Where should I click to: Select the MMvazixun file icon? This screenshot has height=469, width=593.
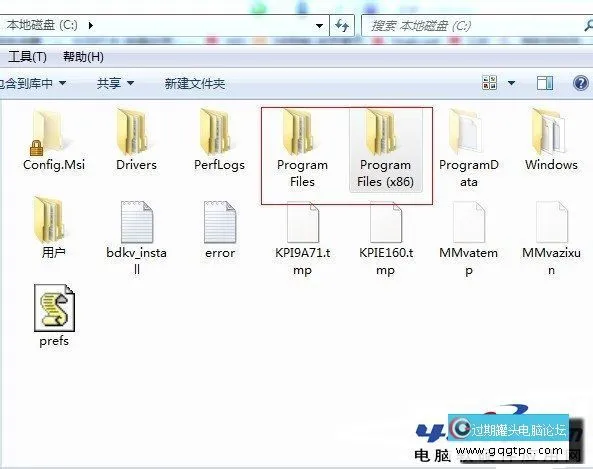click(x=552, y=222)
